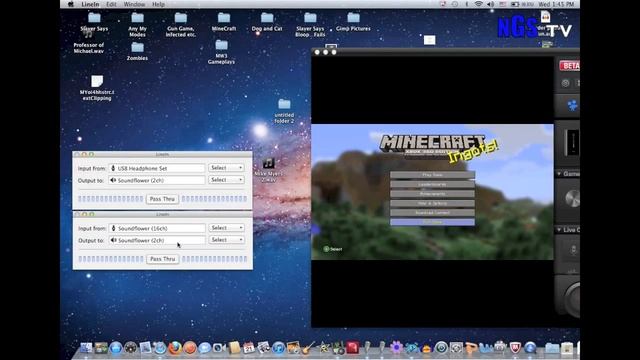Viewport: 640px width, 360px height.
Task: Open iCal calendar from the Dock
Action: 249,348
